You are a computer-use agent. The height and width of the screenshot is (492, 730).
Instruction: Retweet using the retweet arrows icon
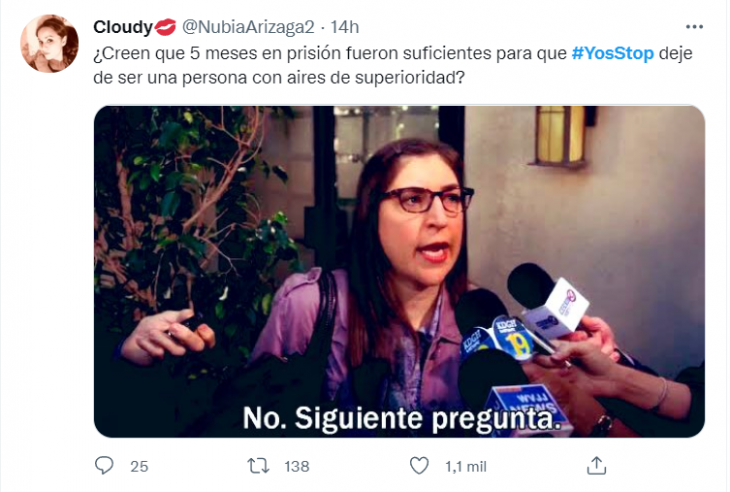click(258, 465)
